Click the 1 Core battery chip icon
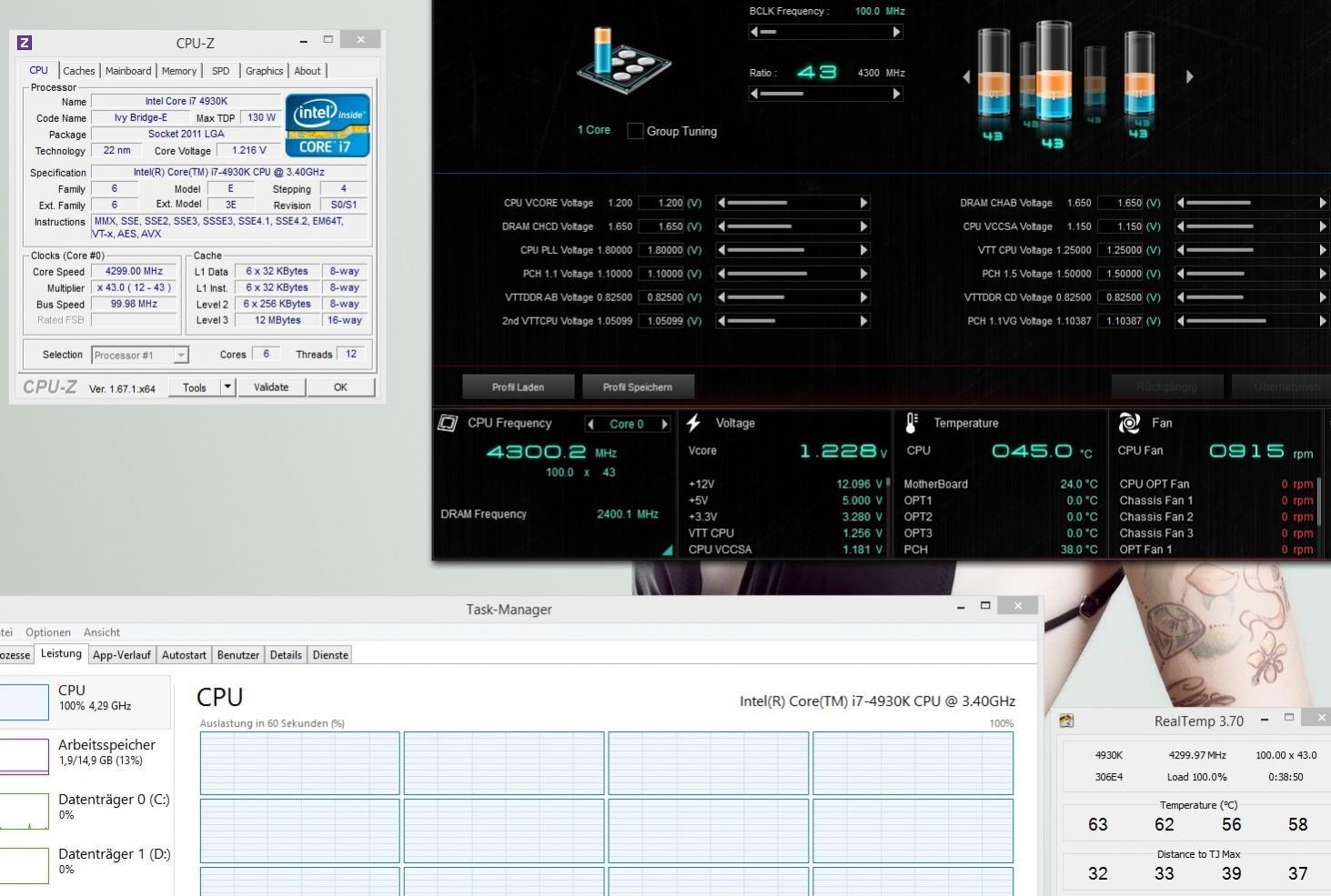This screenshot has height=896, width=1331. (623, 61)
